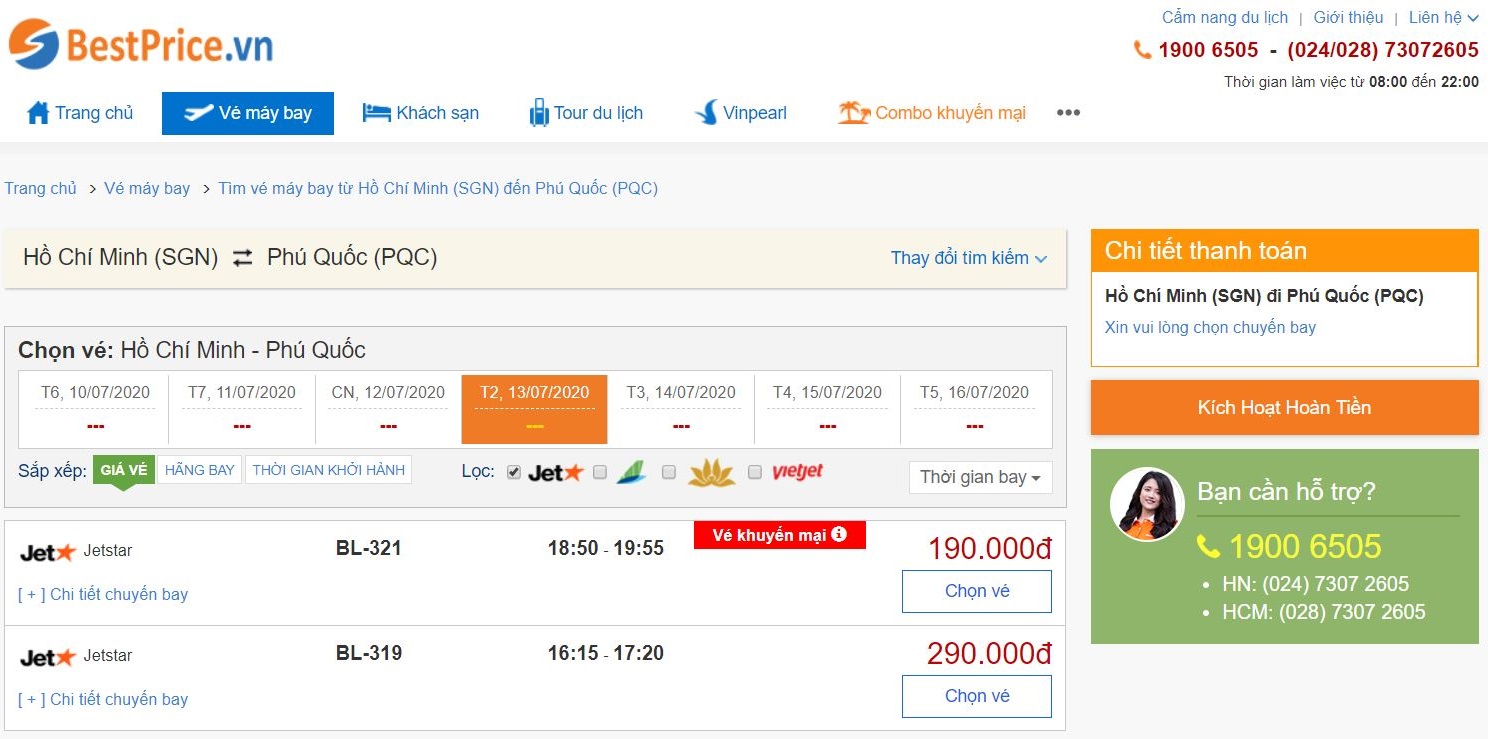Select date CN, 12/07/2020
The height and width of the screenshot is (739, 1488).
click(388, 409)
